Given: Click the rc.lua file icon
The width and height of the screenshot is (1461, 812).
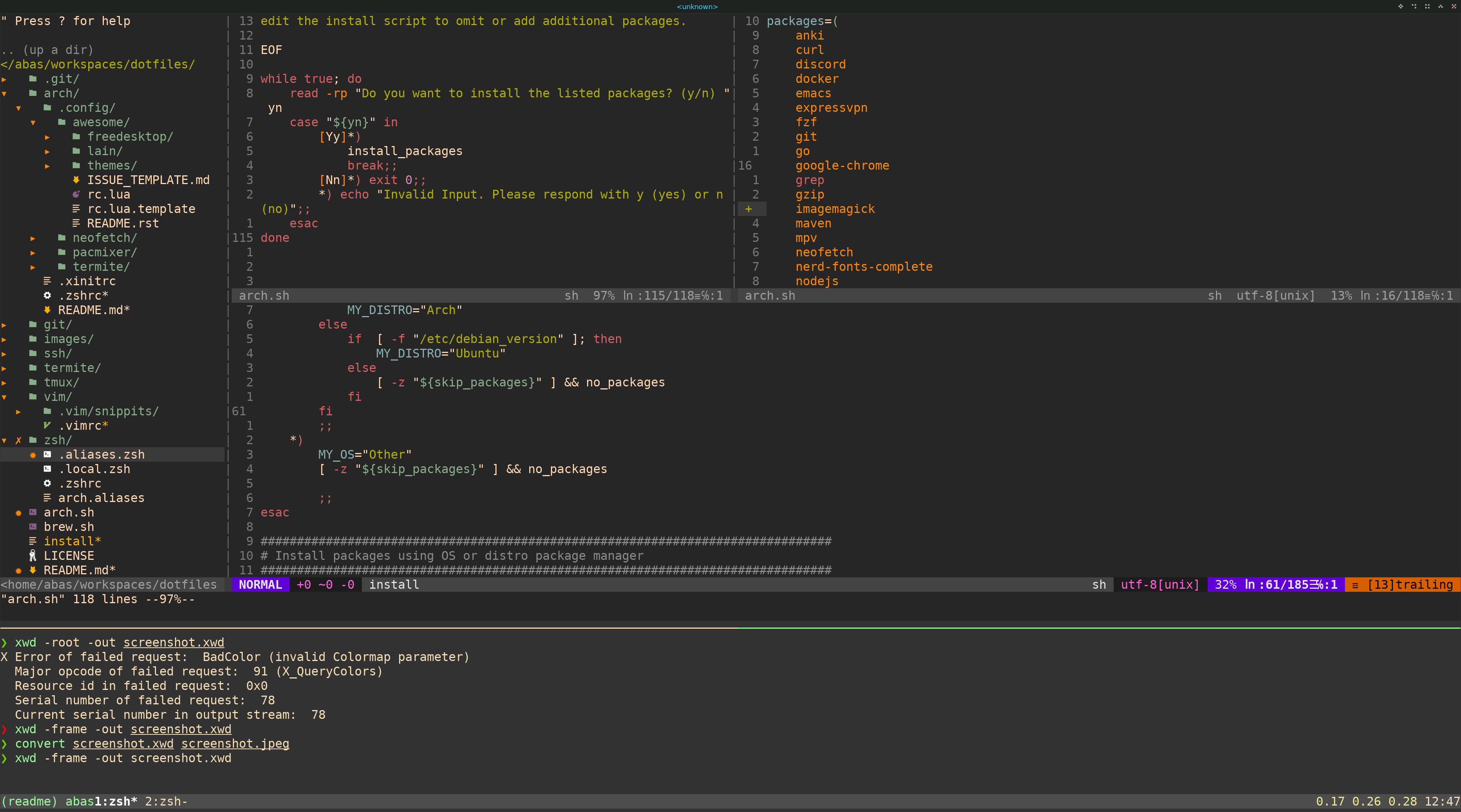Looking at the screenshot, I should tap(76, 194).
